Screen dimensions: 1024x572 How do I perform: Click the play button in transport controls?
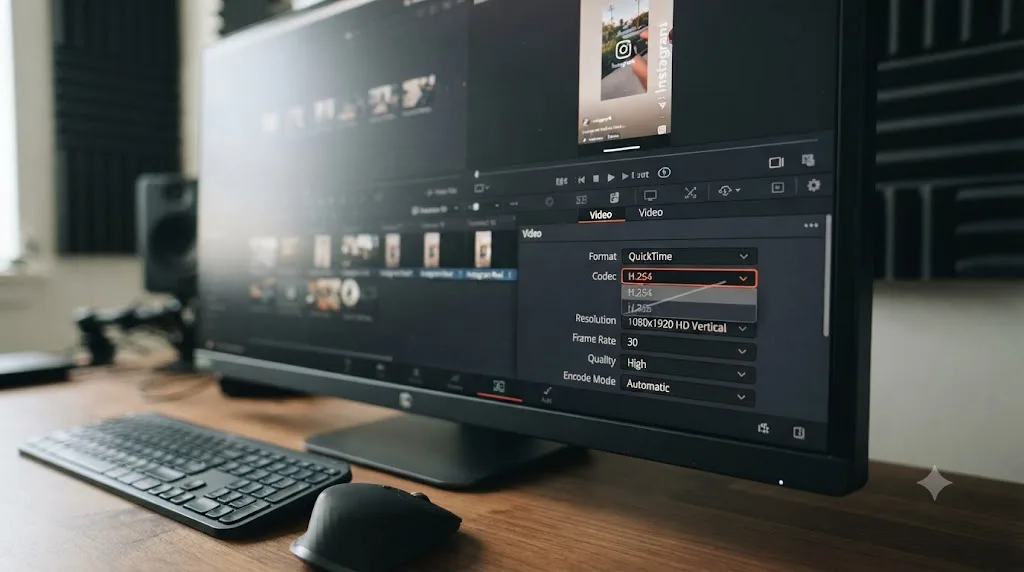click(611, 177)
